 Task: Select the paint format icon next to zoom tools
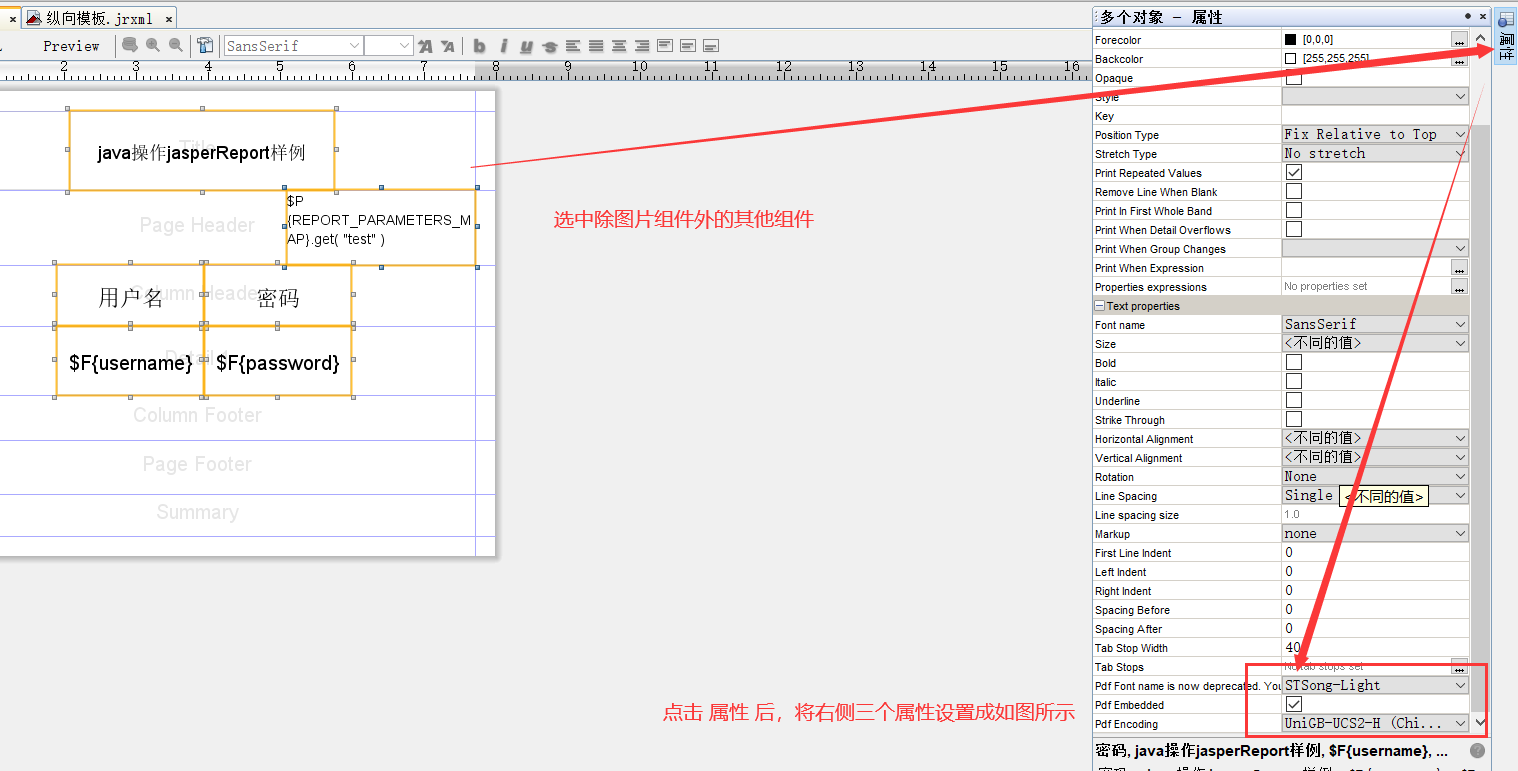point(204,45)
